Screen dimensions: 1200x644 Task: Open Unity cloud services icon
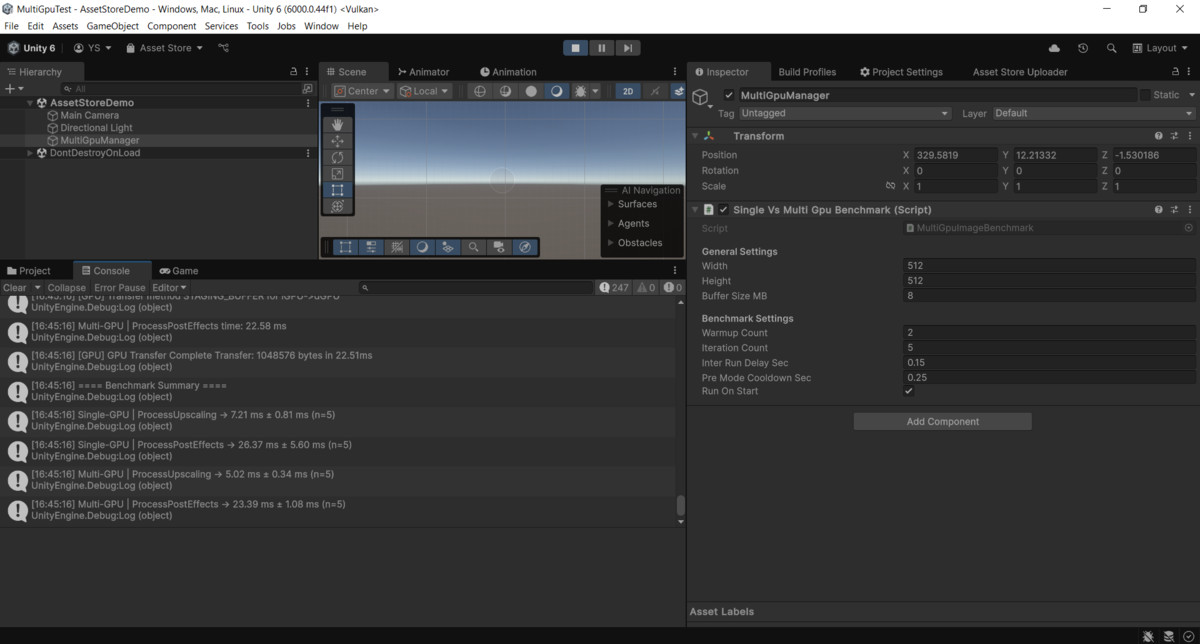(x=1054, y=48)
